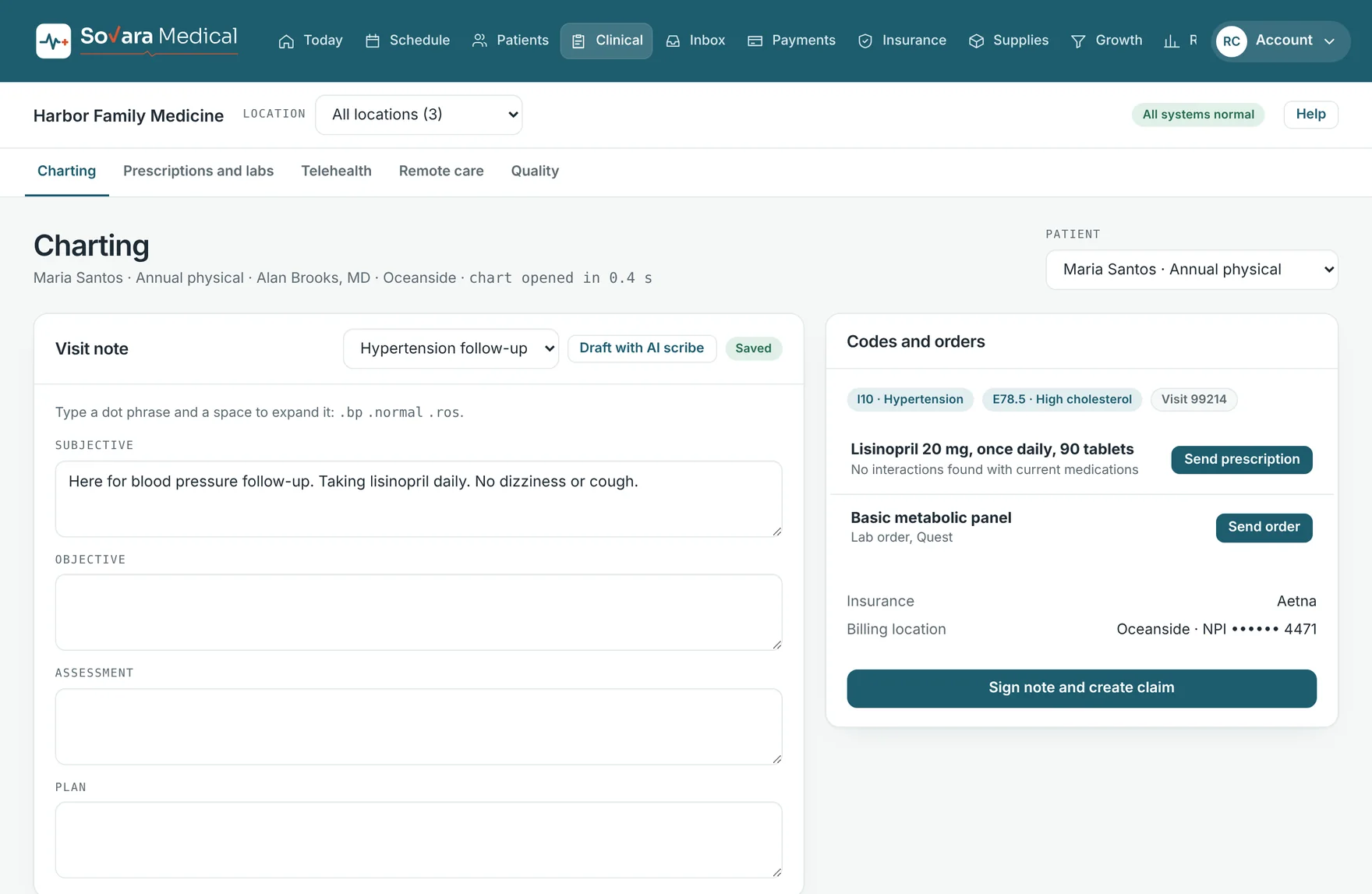Click the I10 · Hypertension code chip

point(910,400)
